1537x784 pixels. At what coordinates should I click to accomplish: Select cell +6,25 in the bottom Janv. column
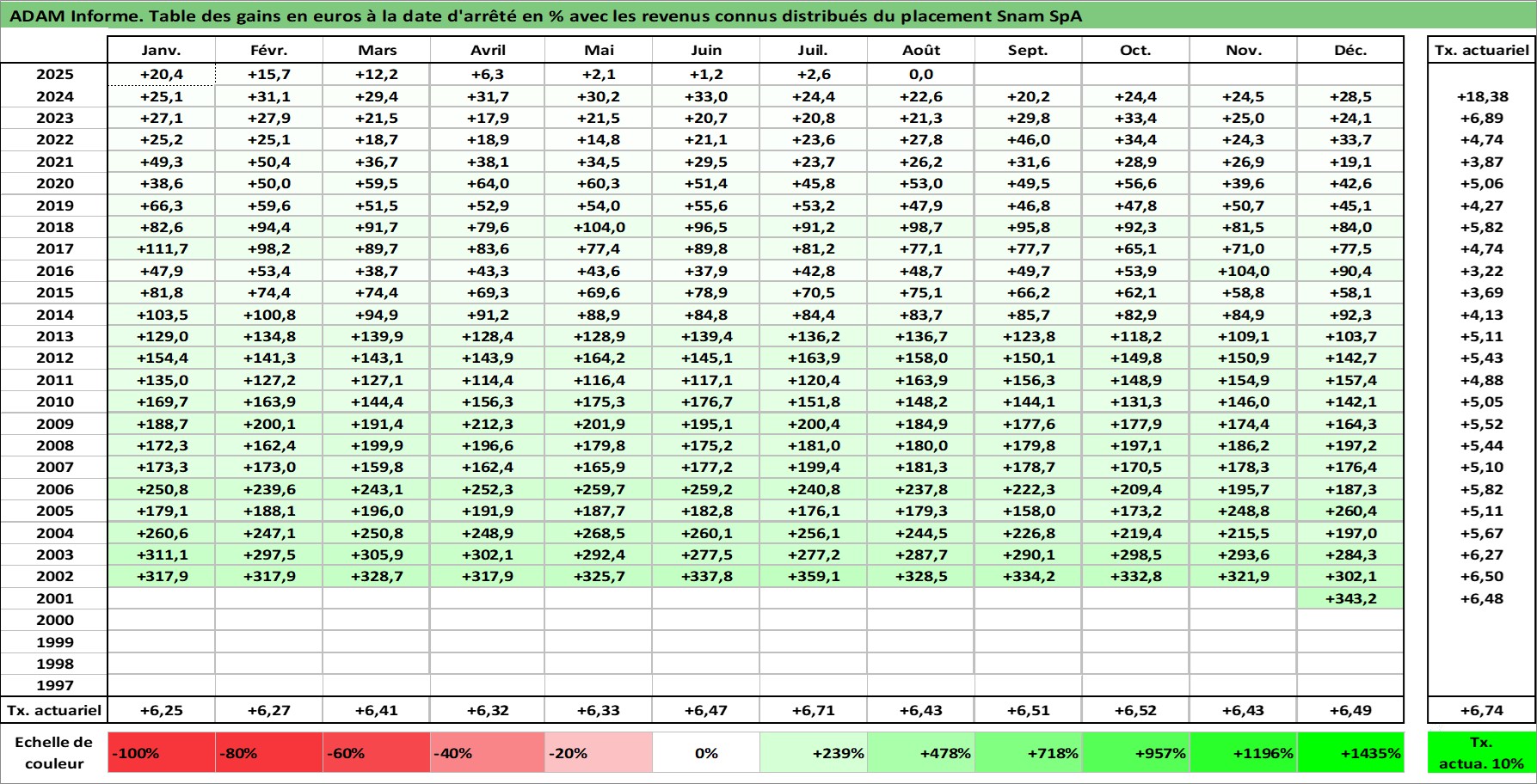(161, 710)
